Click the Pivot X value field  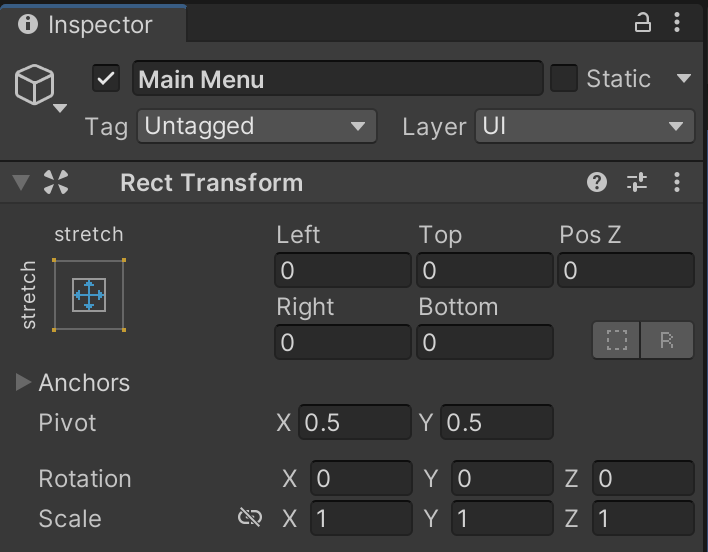coord(355,423)
